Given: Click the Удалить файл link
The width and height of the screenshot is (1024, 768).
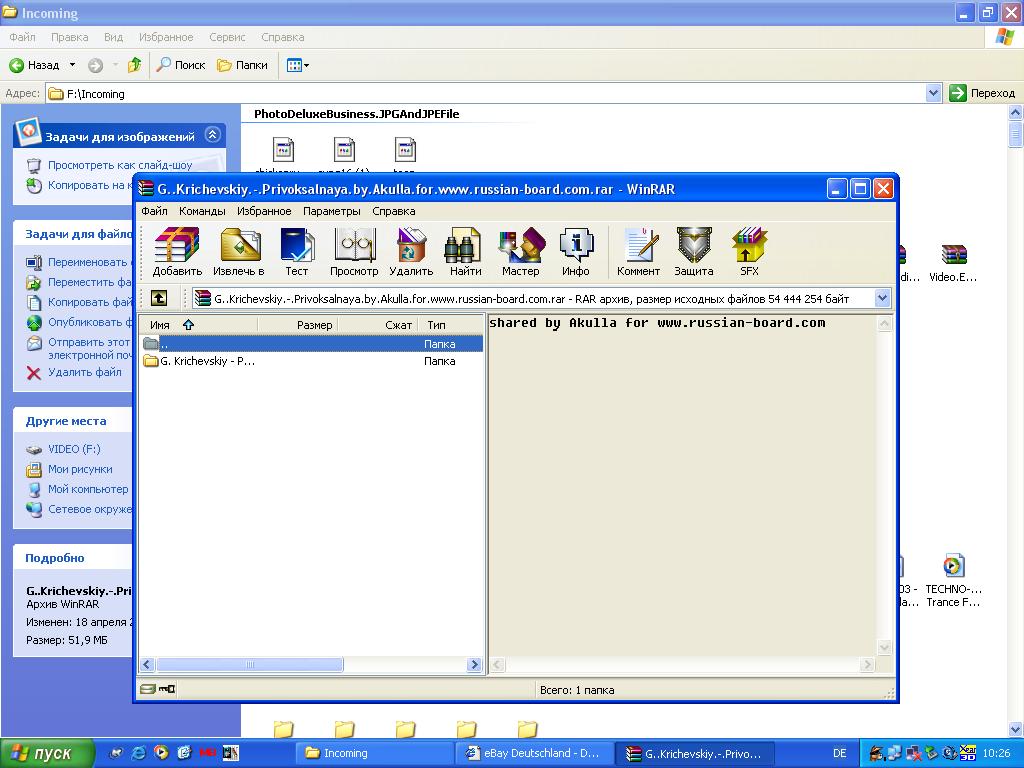Looking at the screenshot, I should (x=84, y=372).
